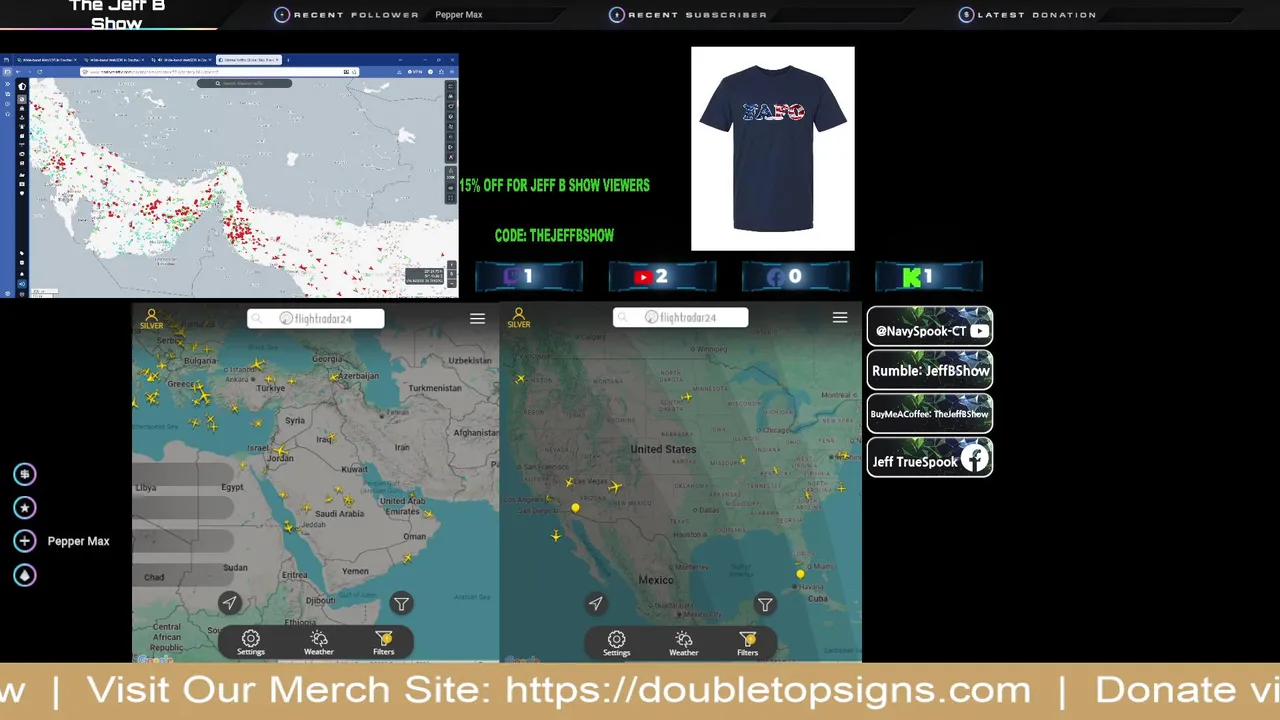Click the flightradar24 search field on the United States map
Viewport: 1280px width, 720px height.
[681, 317]
